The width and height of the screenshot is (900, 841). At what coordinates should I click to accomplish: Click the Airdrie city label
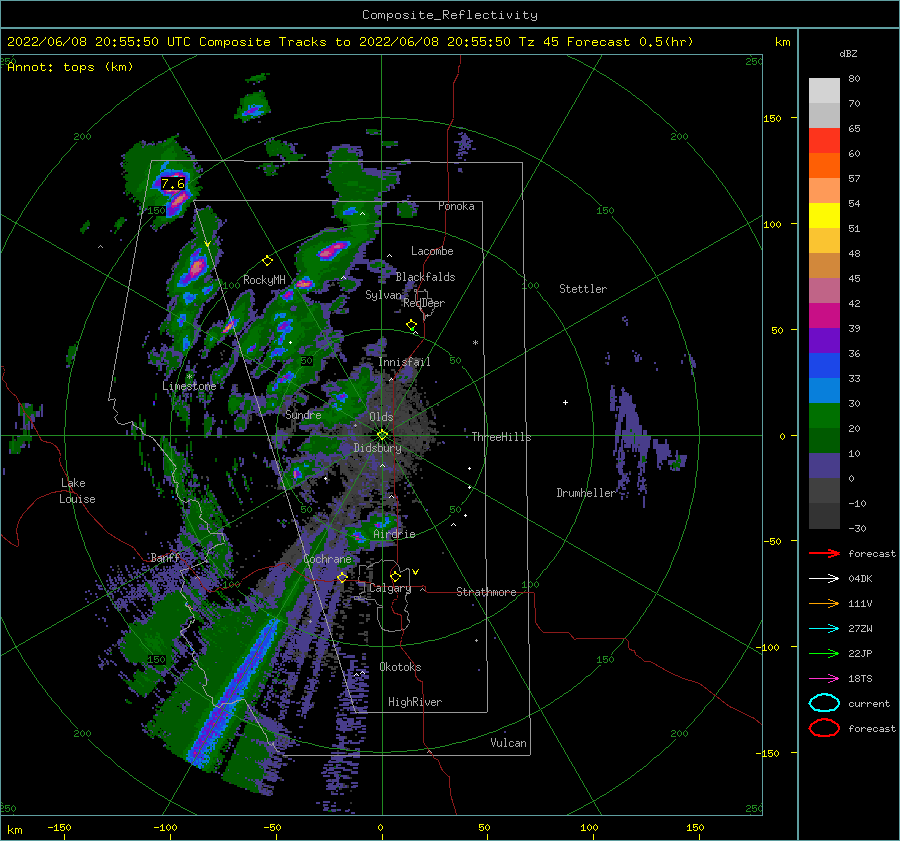pos(394,534)
